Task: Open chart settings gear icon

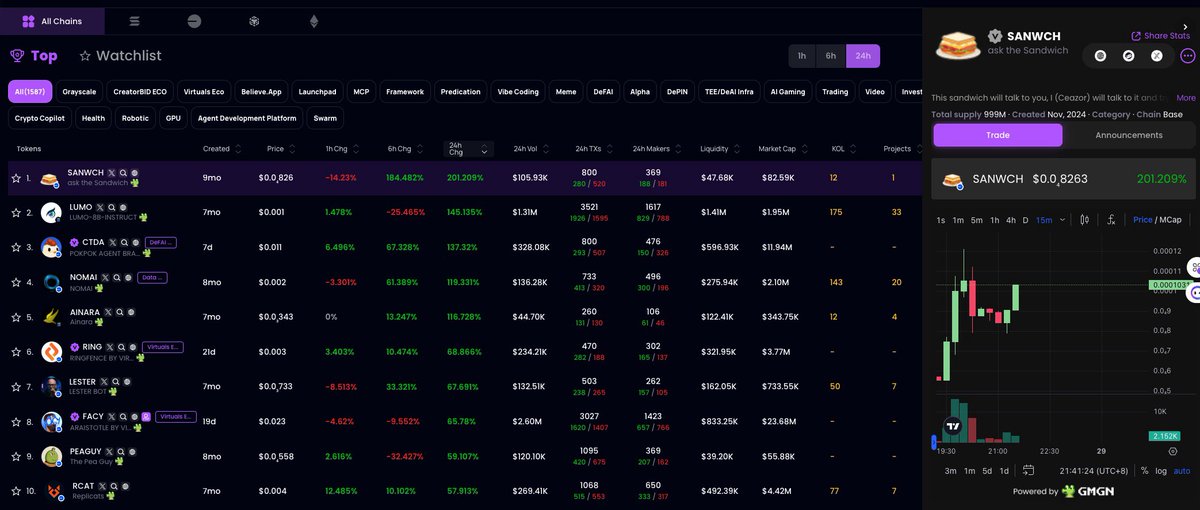Action: (1172, 451)
